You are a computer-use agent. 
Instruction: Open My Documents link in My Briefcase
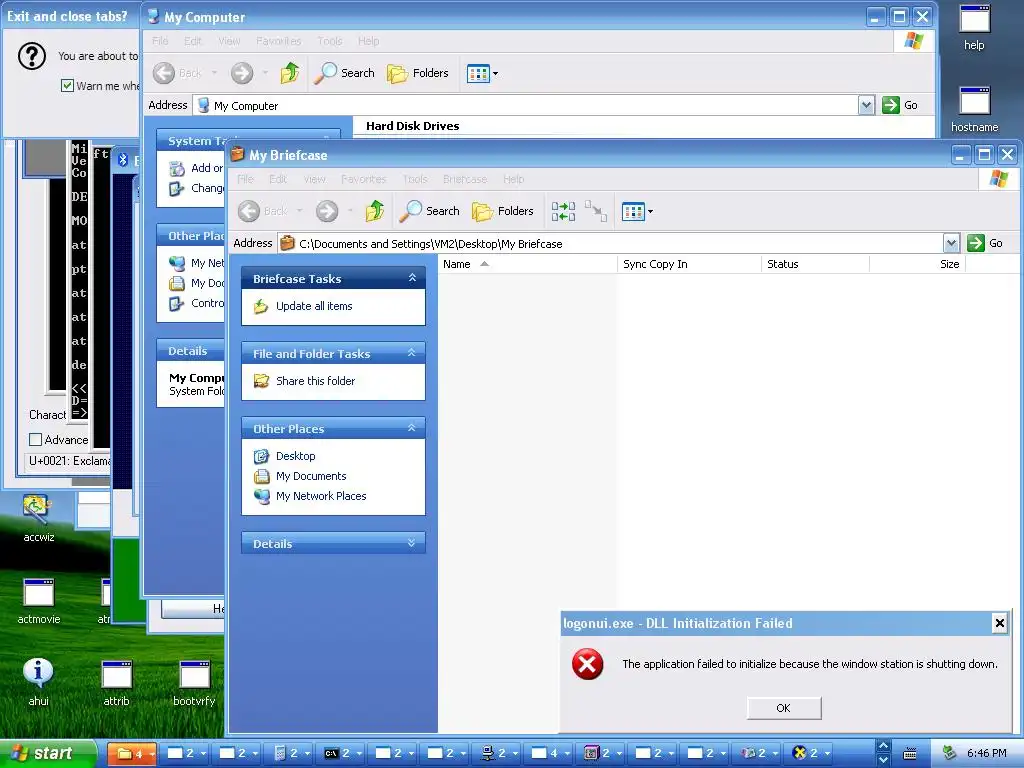(311, 476)
